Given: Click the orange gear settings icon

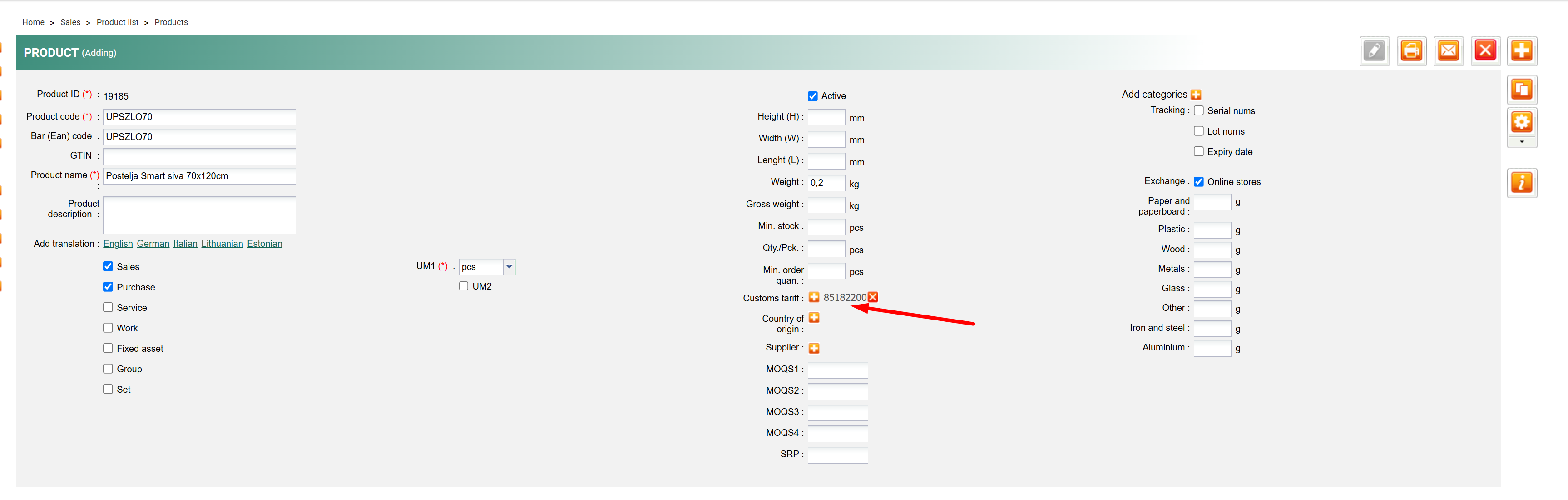Looking at the screenshot, I should tap(1521, 122).
